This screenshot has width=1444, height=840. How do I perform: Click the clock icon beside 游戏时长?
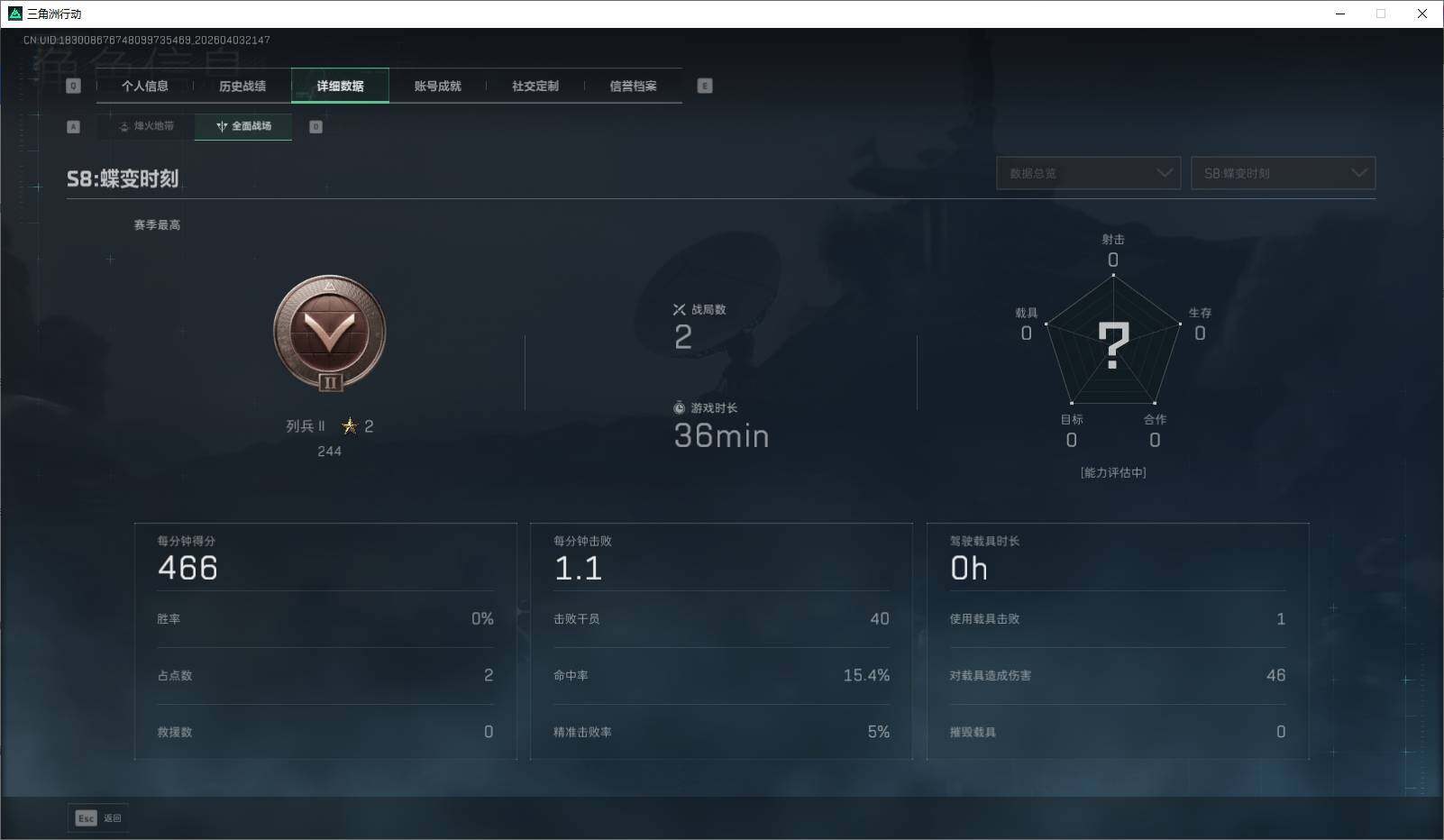(x=680, y=408)
